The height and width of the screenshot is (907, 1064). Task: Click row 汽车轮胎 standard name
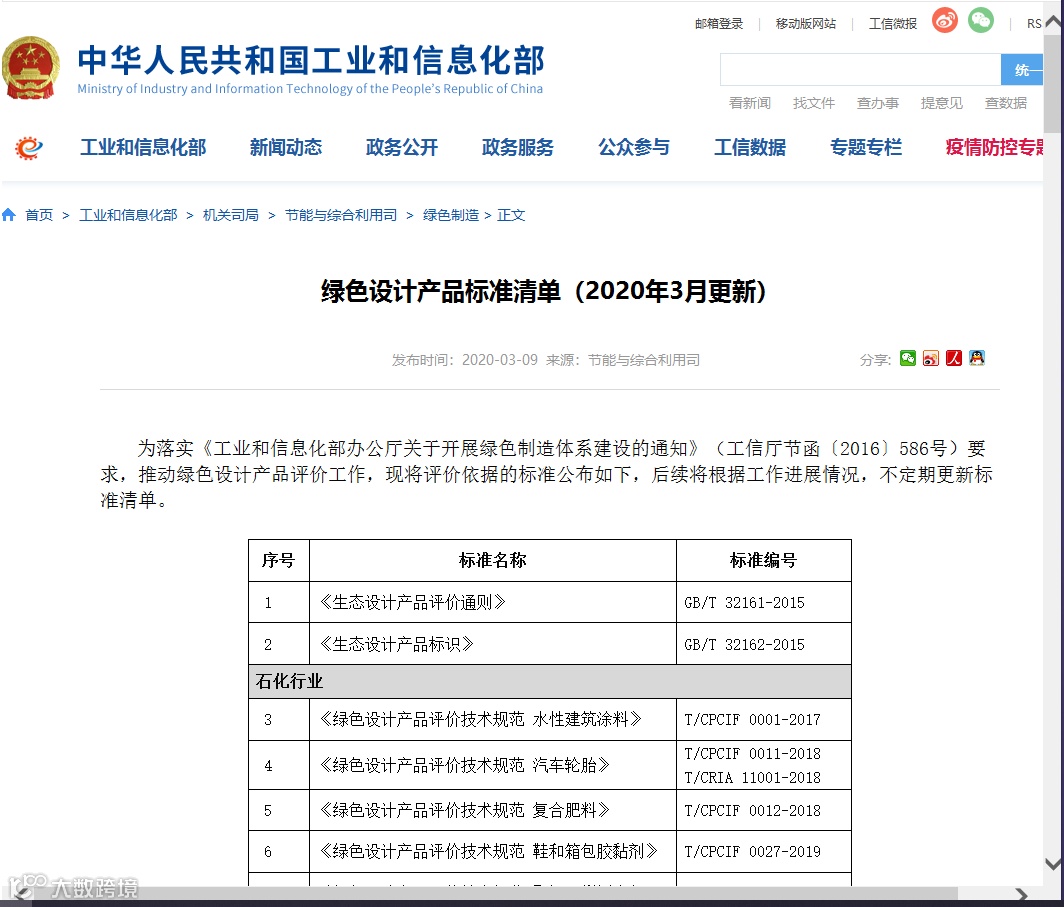click(464, 765)
